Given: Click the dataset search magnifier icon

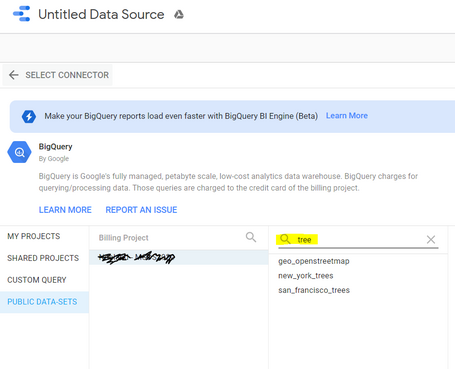Looking at the screenshot, I should coord(285,239).
